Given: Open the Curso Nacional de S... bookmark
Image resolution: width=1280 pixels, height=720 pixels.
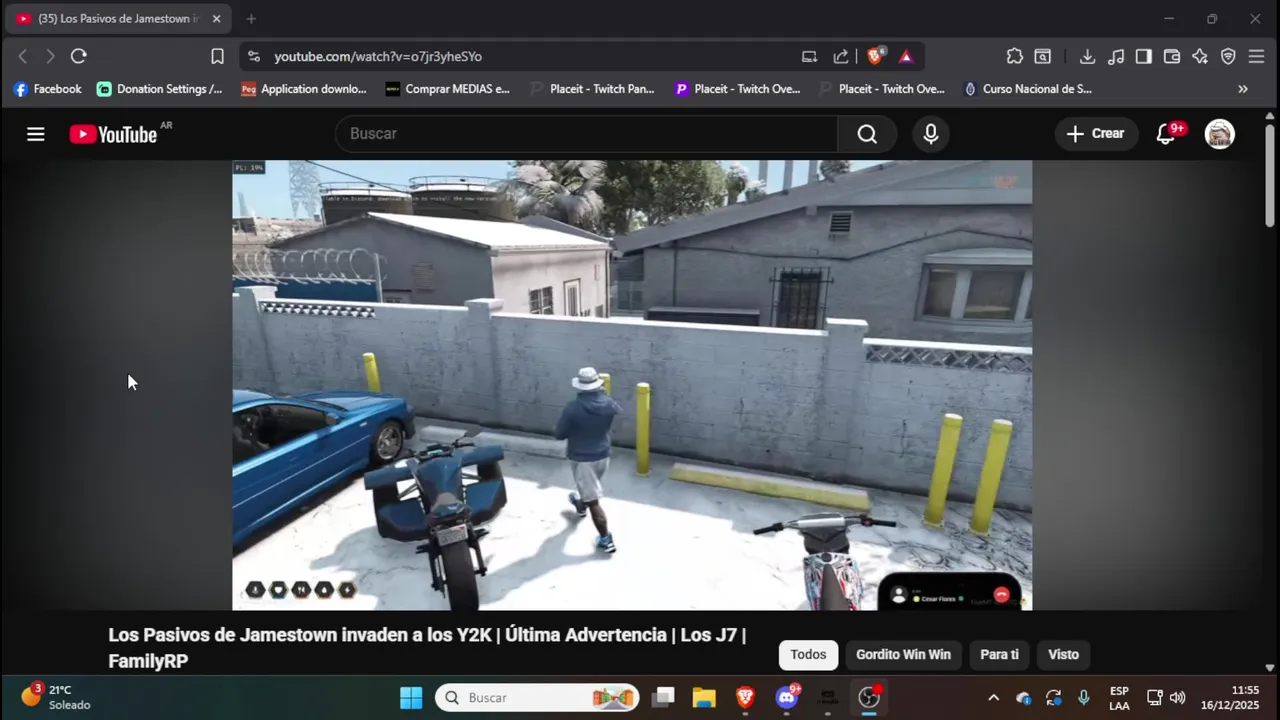Looking at the screenshot, I should click(1027, 89).
